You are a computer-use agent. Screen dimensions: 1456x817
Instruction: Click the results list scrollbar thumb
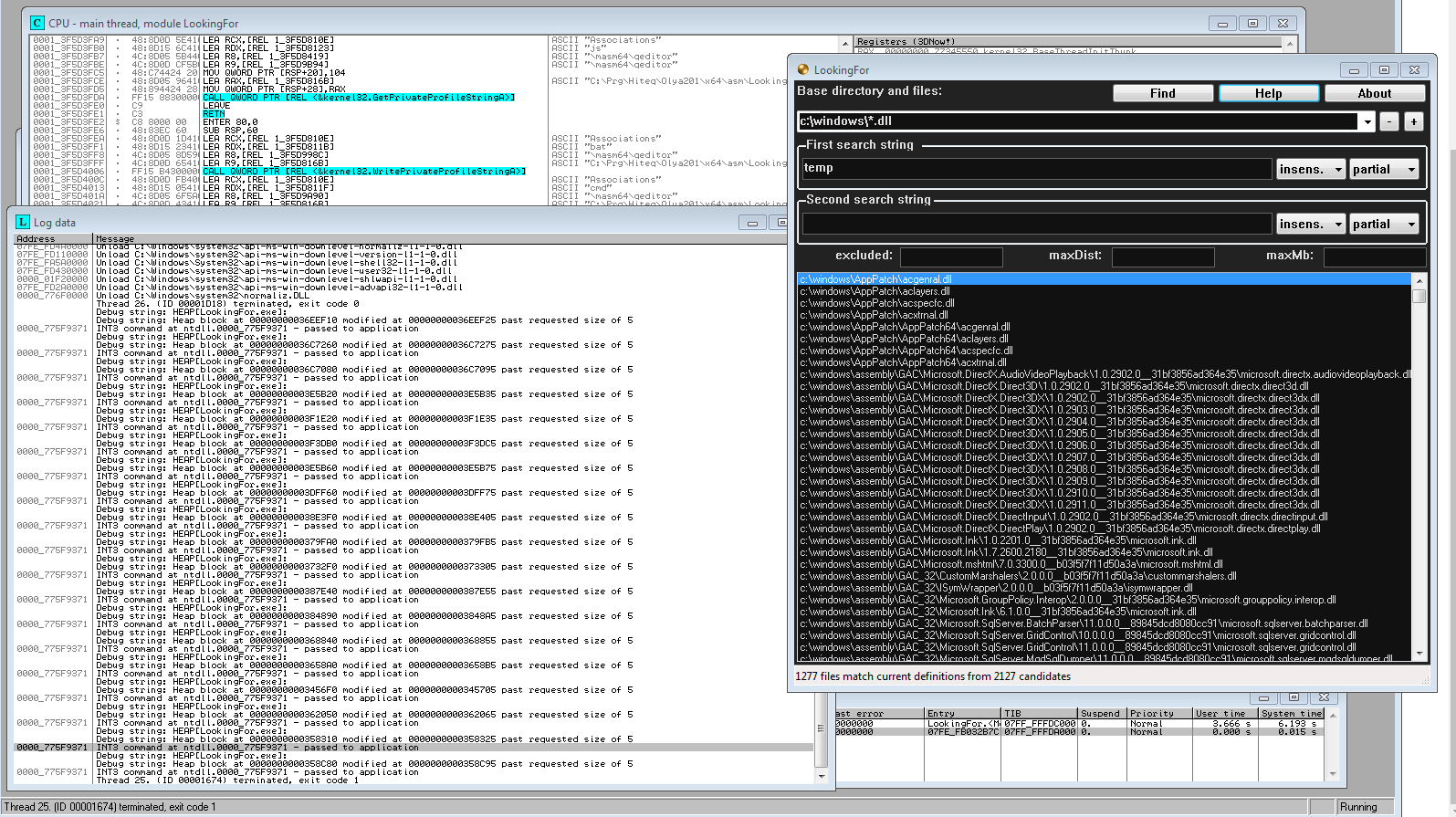coord(1419,296)
